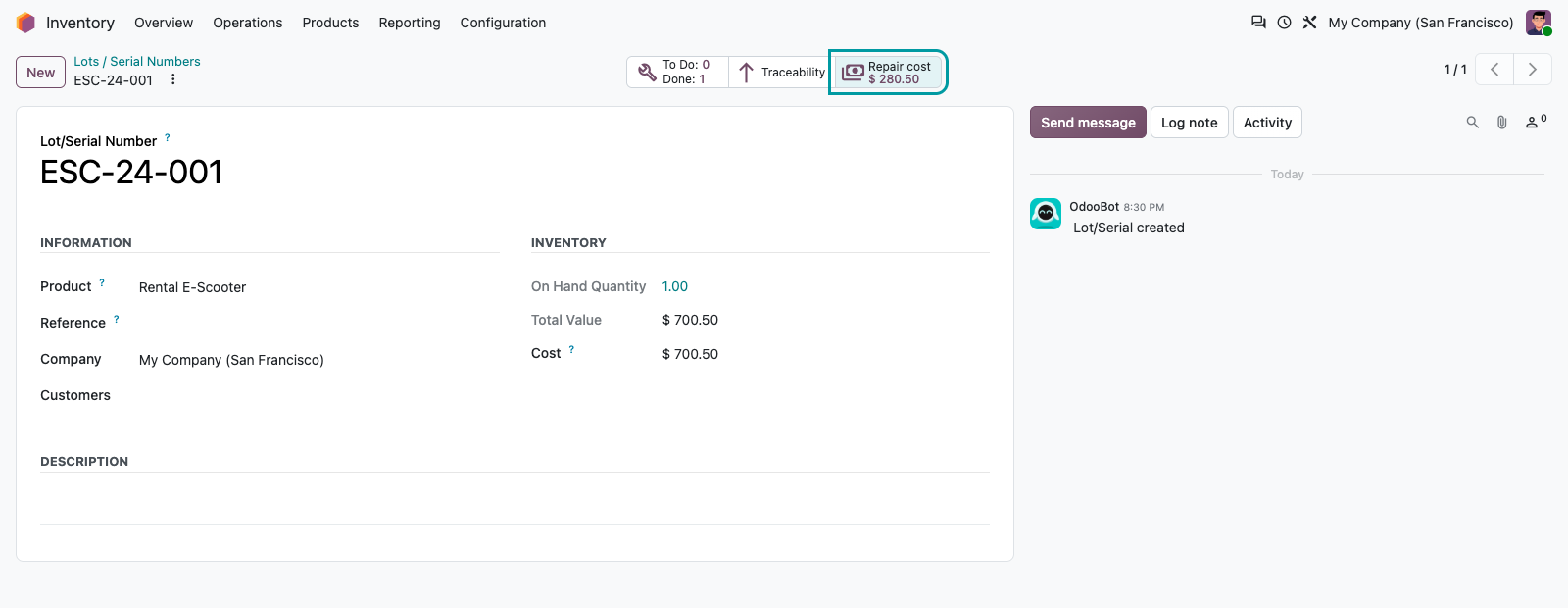Switch company via My Company (San Francisco)

1421,23
